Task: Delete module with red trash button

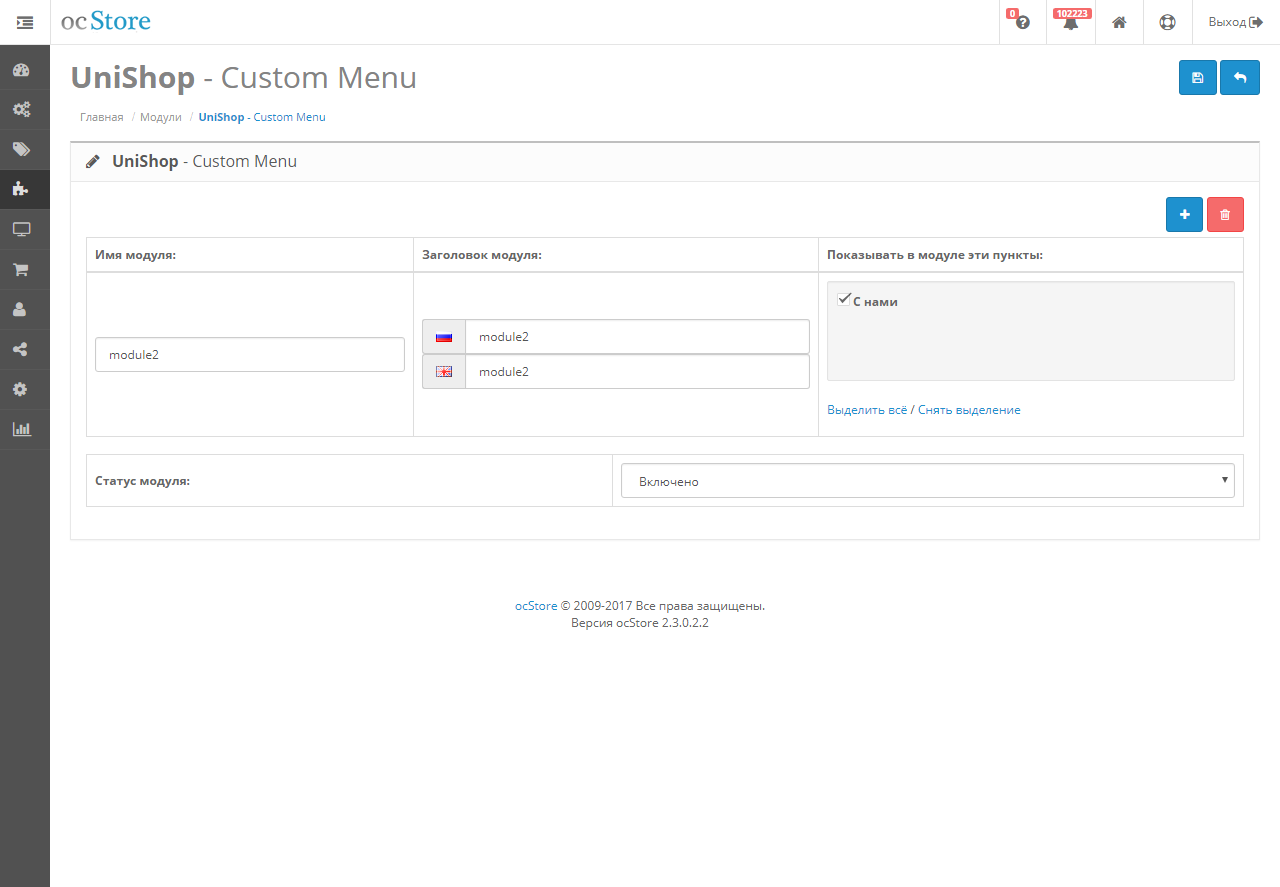Action: point(1225,214)
